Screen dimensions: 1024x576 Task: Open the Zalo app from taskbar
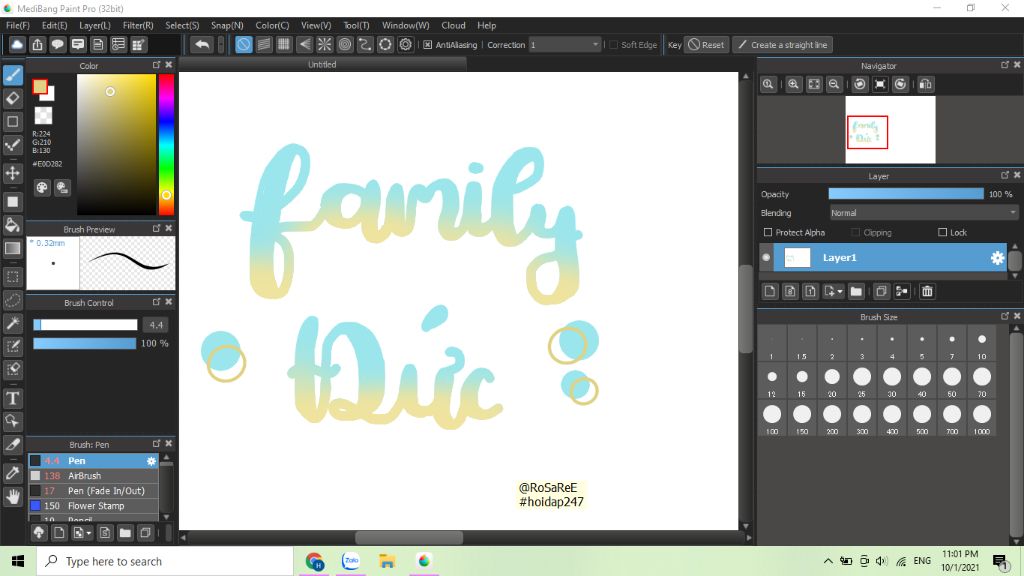coord(351,561)
